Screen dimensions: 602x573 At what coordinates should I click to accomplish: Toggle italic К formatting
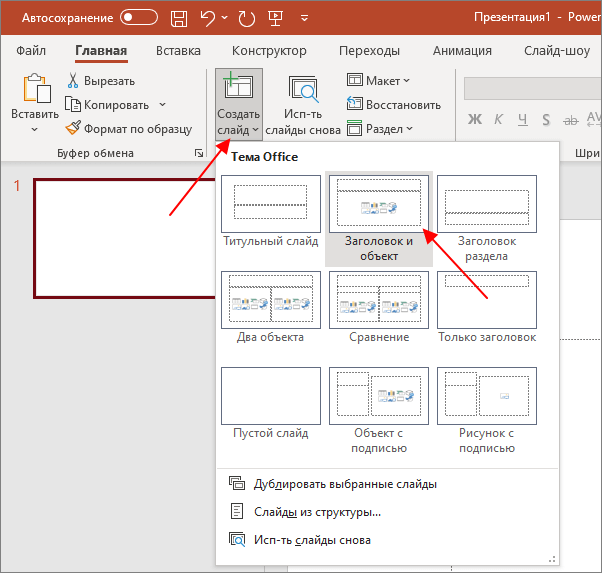[498, 119]
